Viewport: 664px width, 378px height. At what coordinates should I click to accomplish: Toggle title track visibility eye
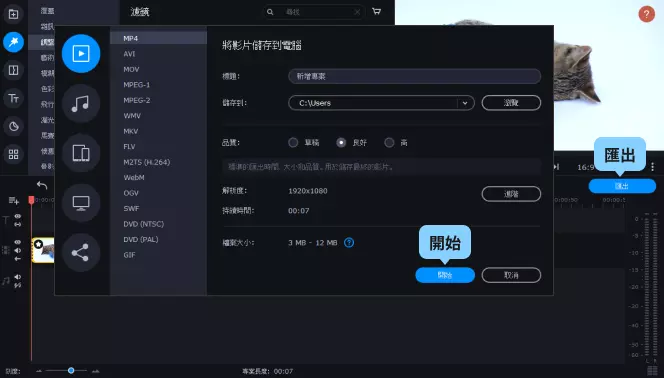point(17,216)
